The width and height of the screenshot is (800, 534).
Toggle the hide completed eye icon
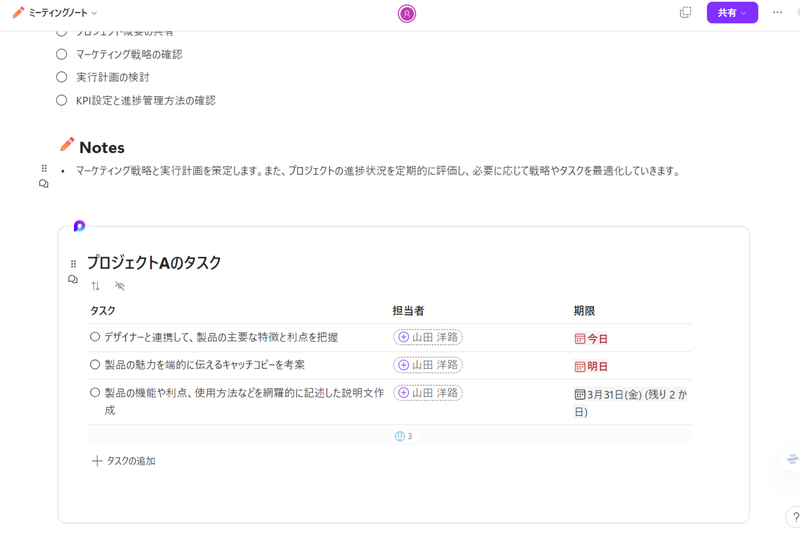pyautogui.click(x=120, y=286)
